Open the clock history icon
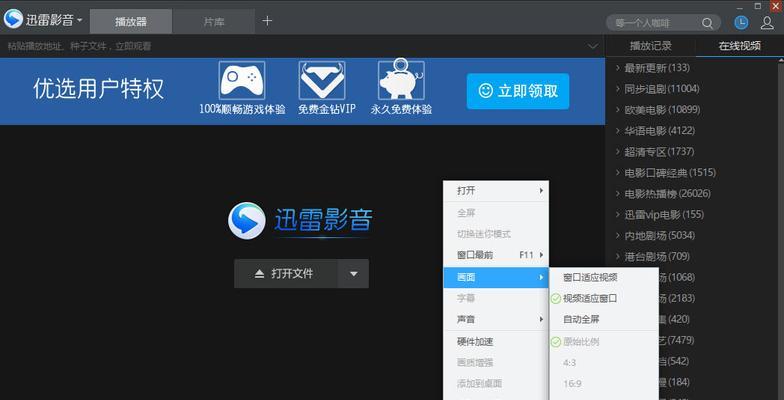This screenshot has width=784, height=400. (741, 22)
